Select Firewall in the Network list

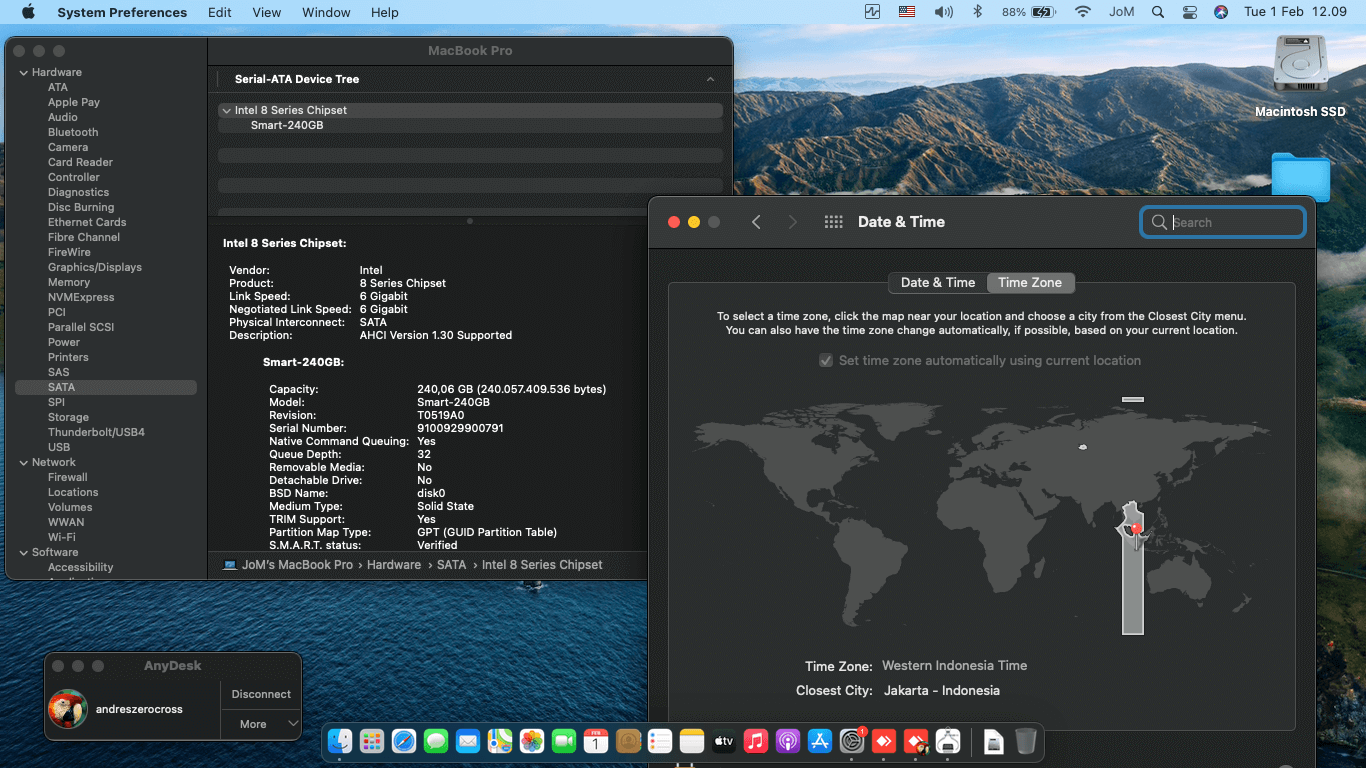tap(68, 477)
